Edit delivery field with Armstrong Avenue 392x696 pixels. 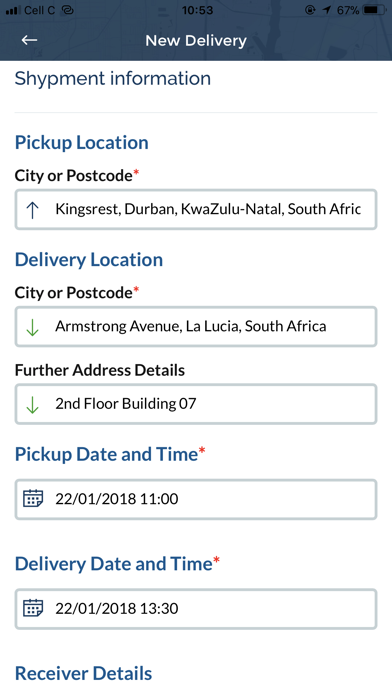[196, 327]
